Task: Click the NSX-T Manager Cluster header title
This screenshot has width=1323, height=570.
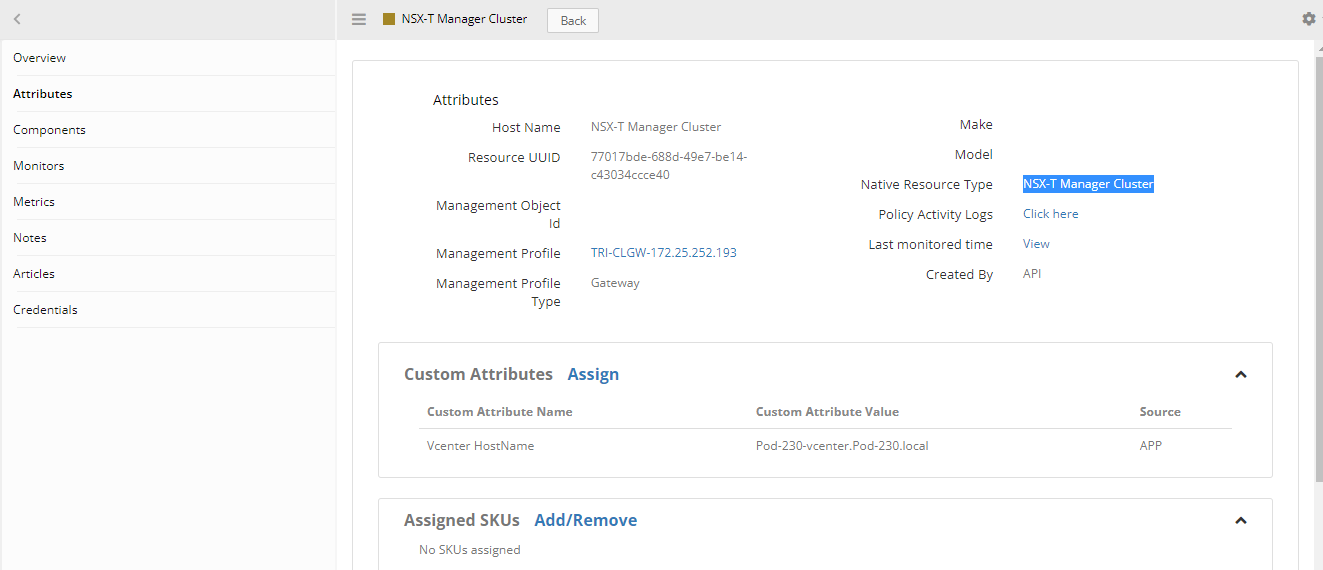Action: 464,19
